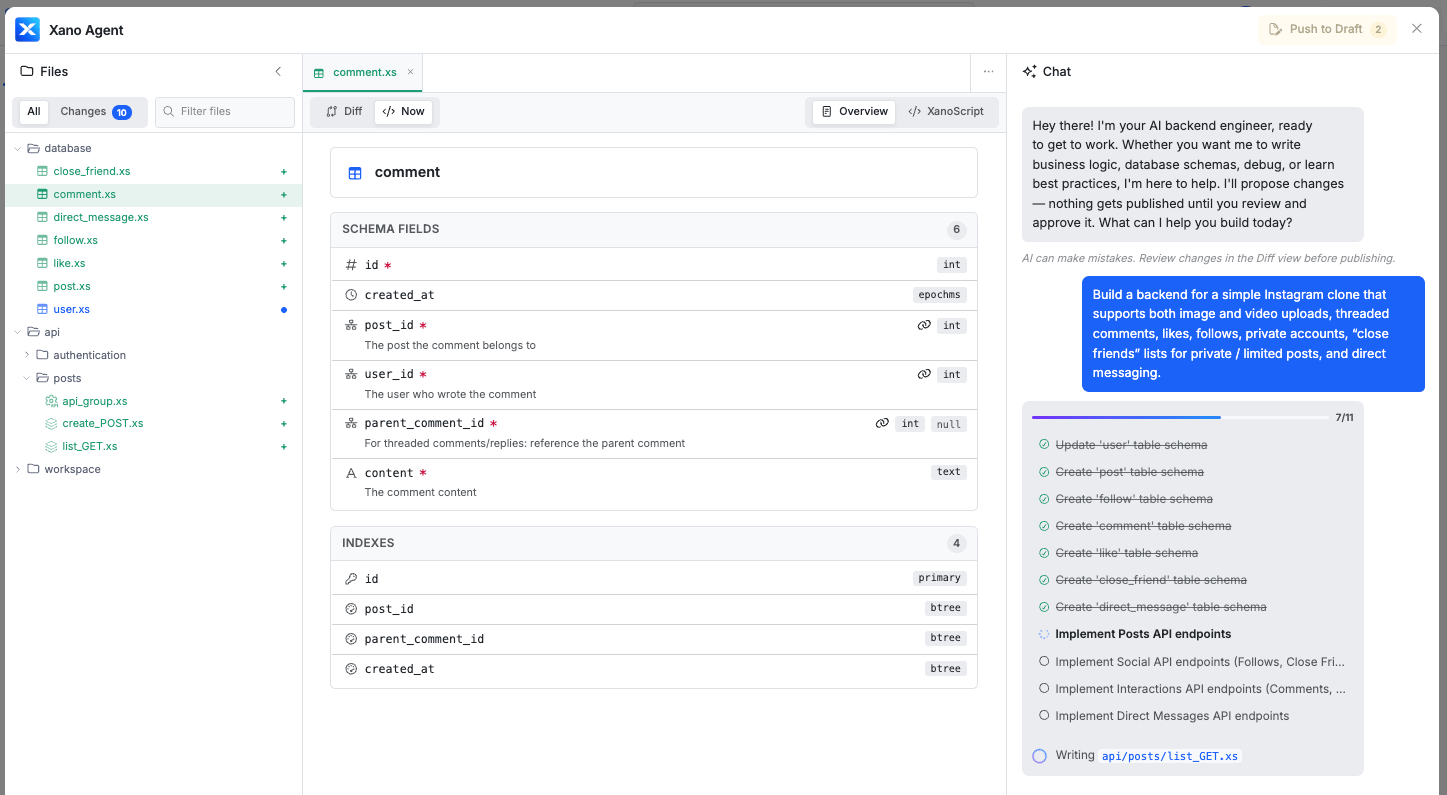
Task: Collapse the Files panel with chevron
Action: tap(278, 71)
